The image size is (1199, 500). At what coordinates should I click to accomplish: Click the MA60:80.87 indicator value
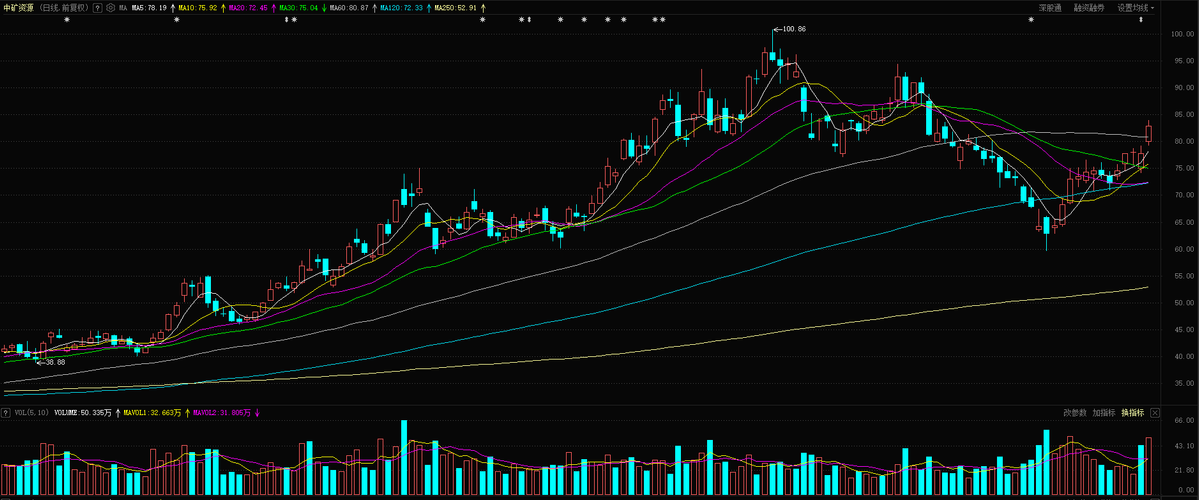pyautogui.click(x=349, y=8)
